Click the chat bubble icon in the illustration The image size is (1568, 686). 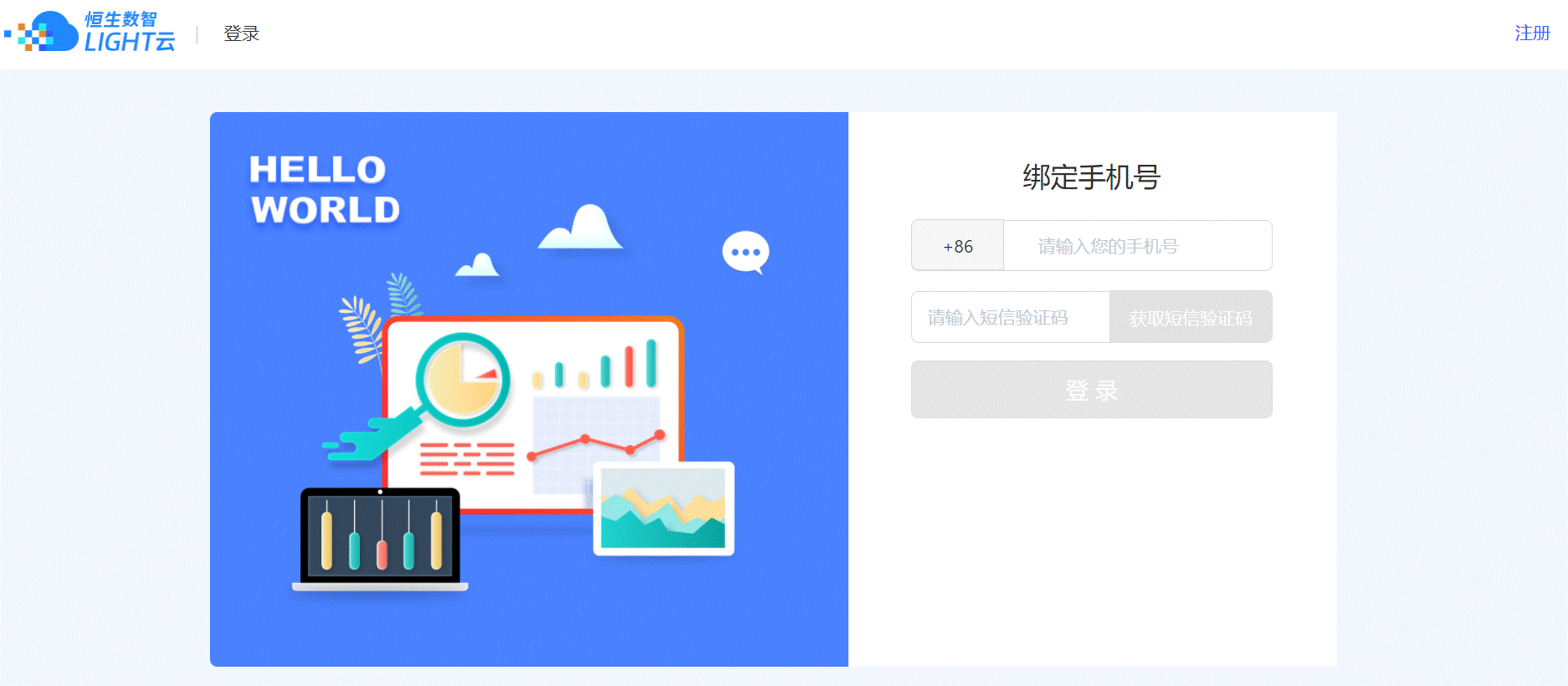746,253
